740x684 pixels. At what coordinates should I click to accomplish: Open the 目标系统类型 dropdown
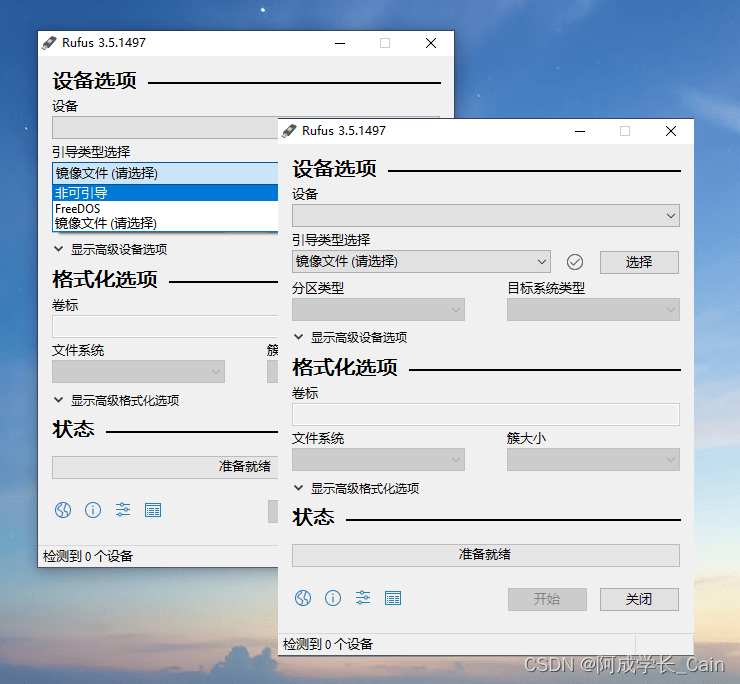593,310
